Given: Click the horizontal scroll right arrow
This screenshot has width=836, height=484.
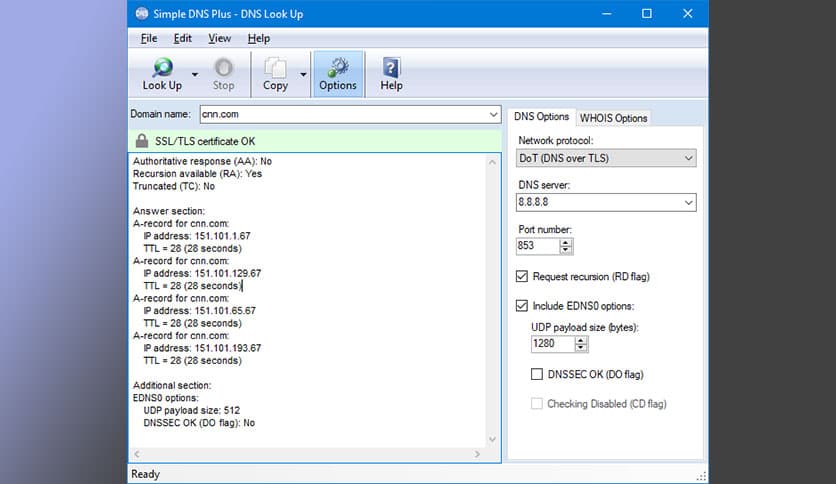Looking at the screenshot, I should coord(477,454).
